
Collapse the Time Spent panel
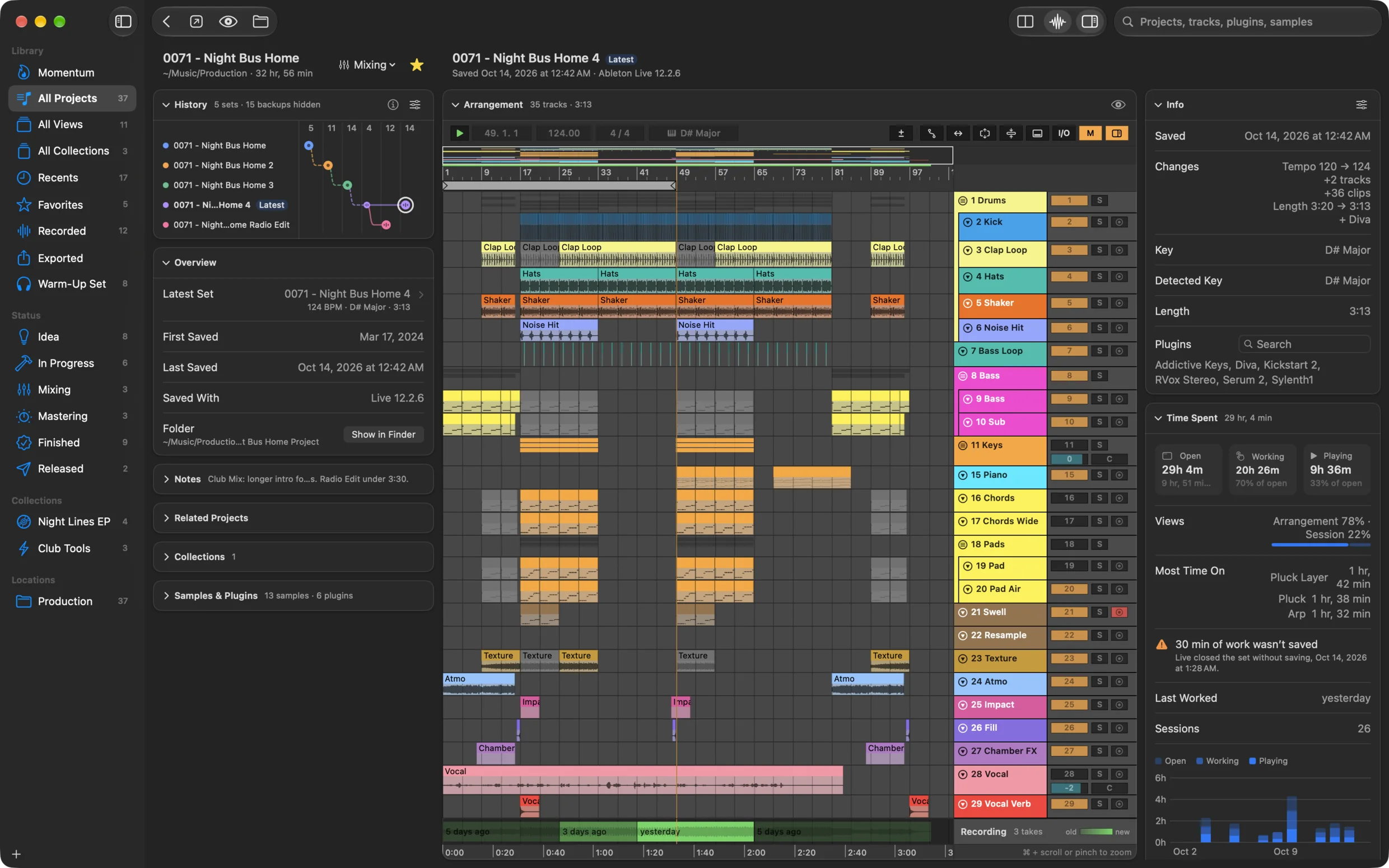click(1158, 418)
